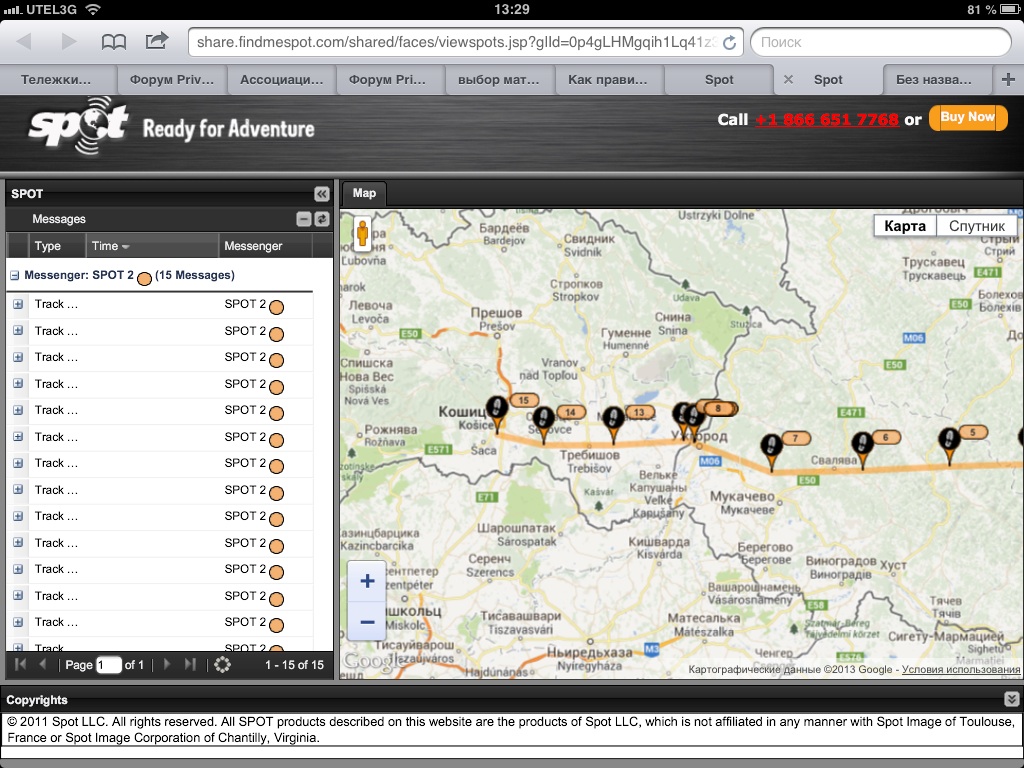This screenshot has height=768, width=1024.
Task: Tap the share arrow icon
Action: pyautogui.click(x=157, y=41)
